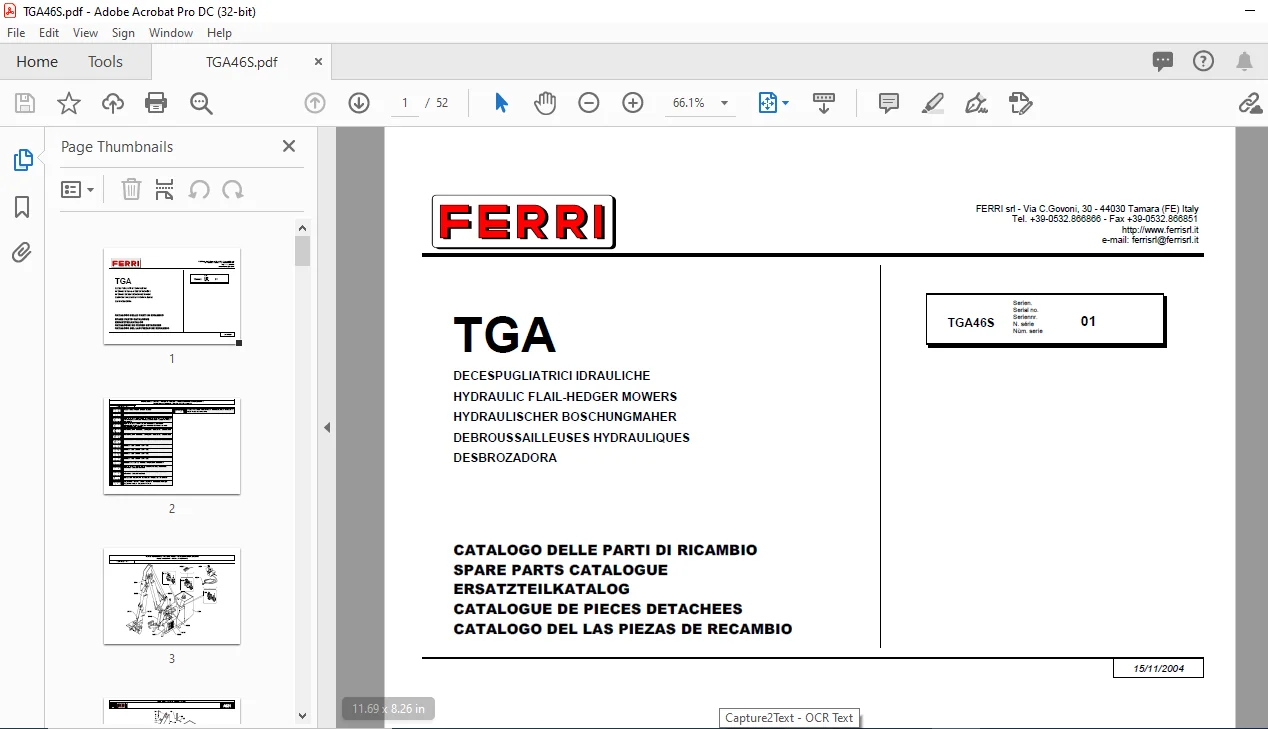The width and height of the screenshot is (1268, 729).
Task: Open the Sign document tool
Action: (x=977, y=103)
